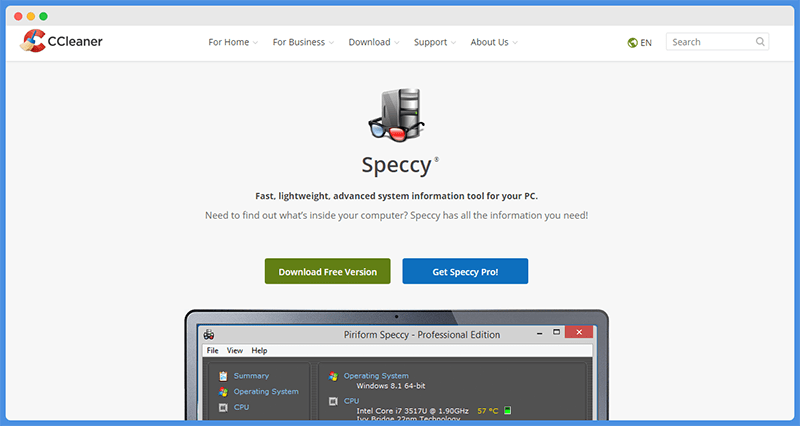Select Operating System in the Speccy sidebar
800x426 pixels.
coord(266,392)
